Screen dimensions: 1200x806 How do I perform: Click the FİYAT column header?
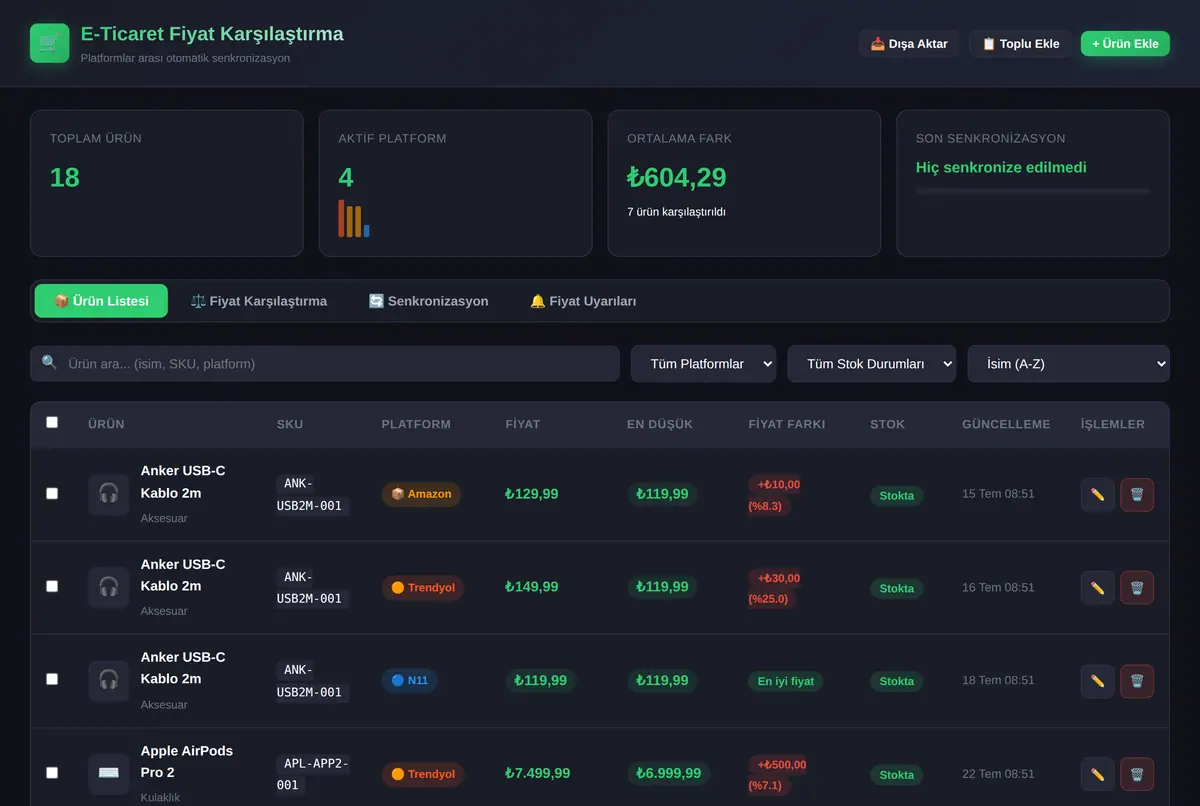[x=523, y=424]
